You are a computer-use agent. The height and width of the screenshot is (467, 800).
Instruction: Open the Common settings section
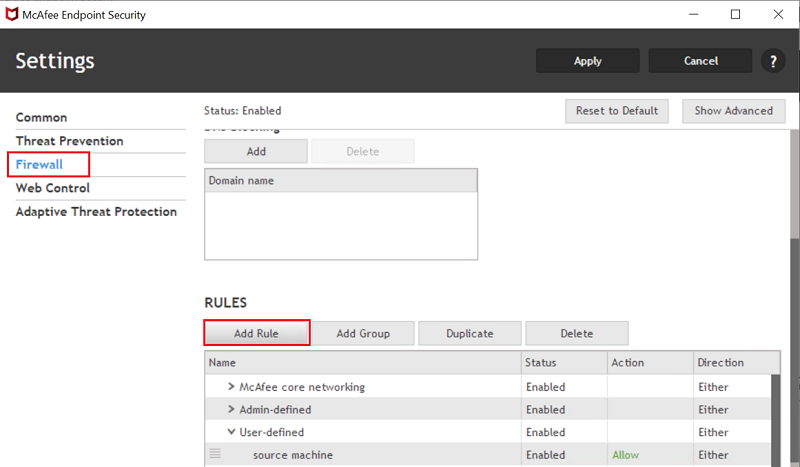41,117
